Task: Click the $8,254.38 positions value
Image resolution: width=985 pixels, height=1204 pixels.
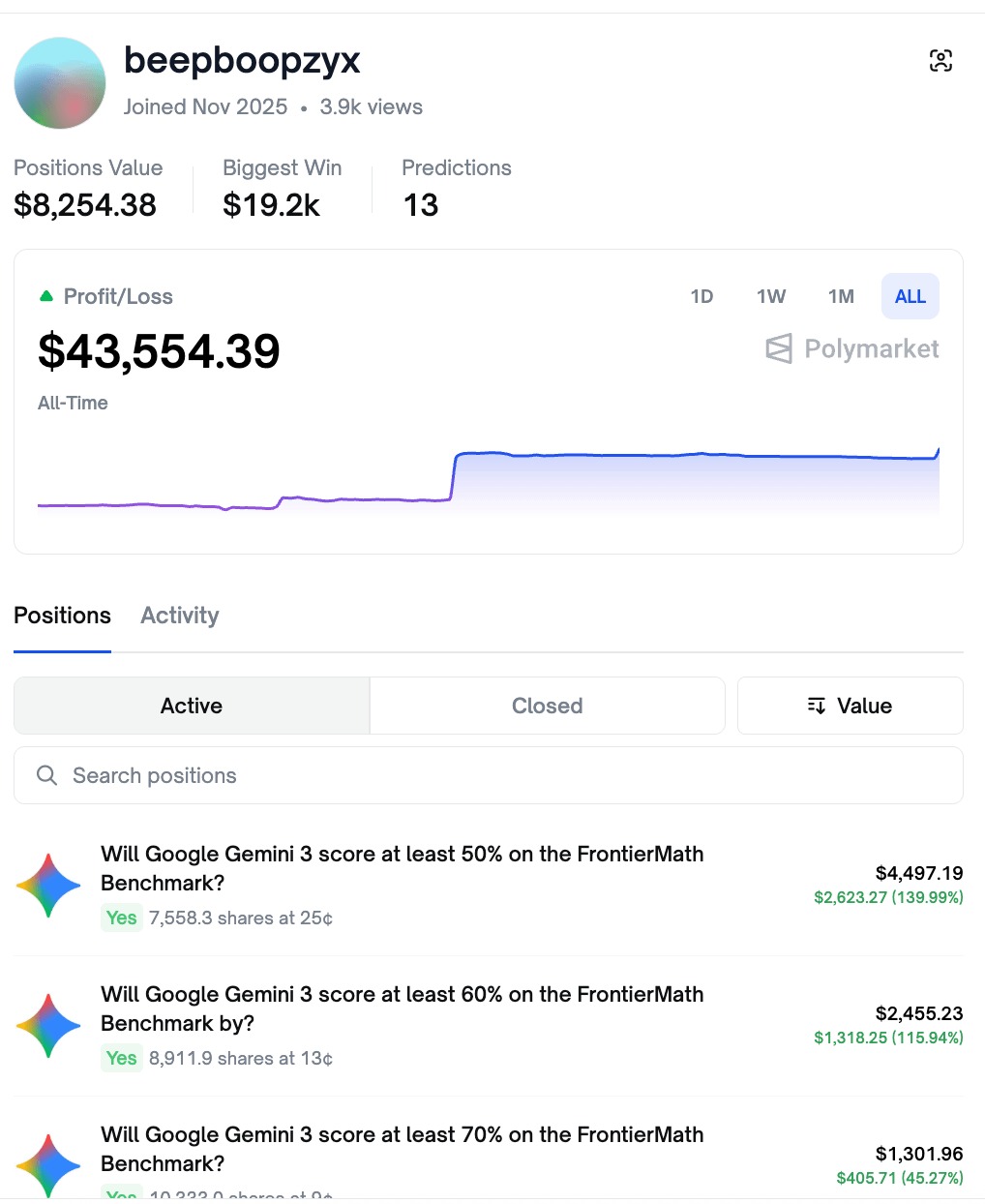Action: tap(85, 205)
